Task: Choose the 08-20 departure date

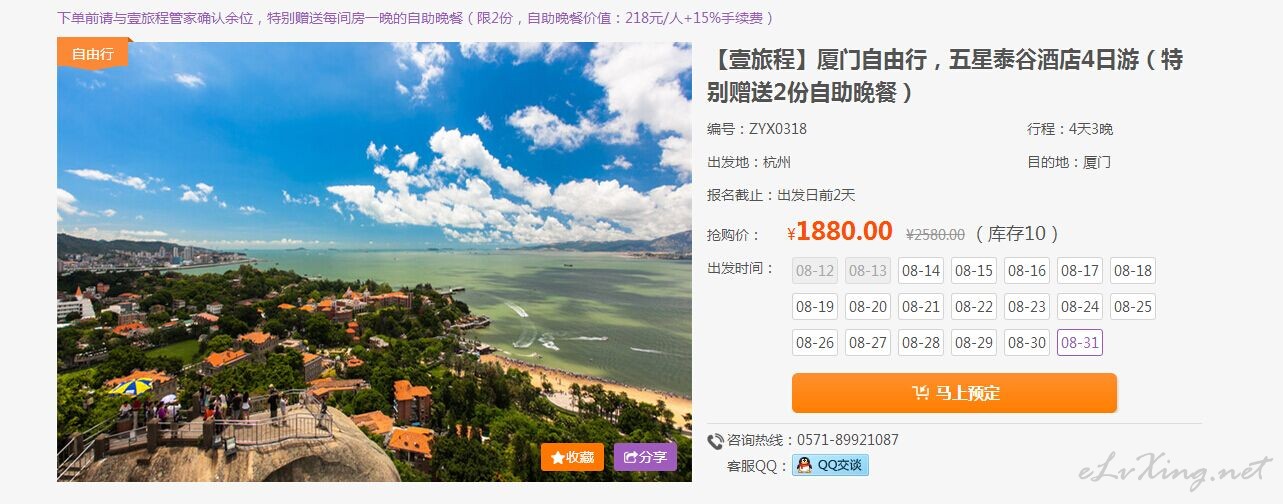Action: tap(867, 307)
